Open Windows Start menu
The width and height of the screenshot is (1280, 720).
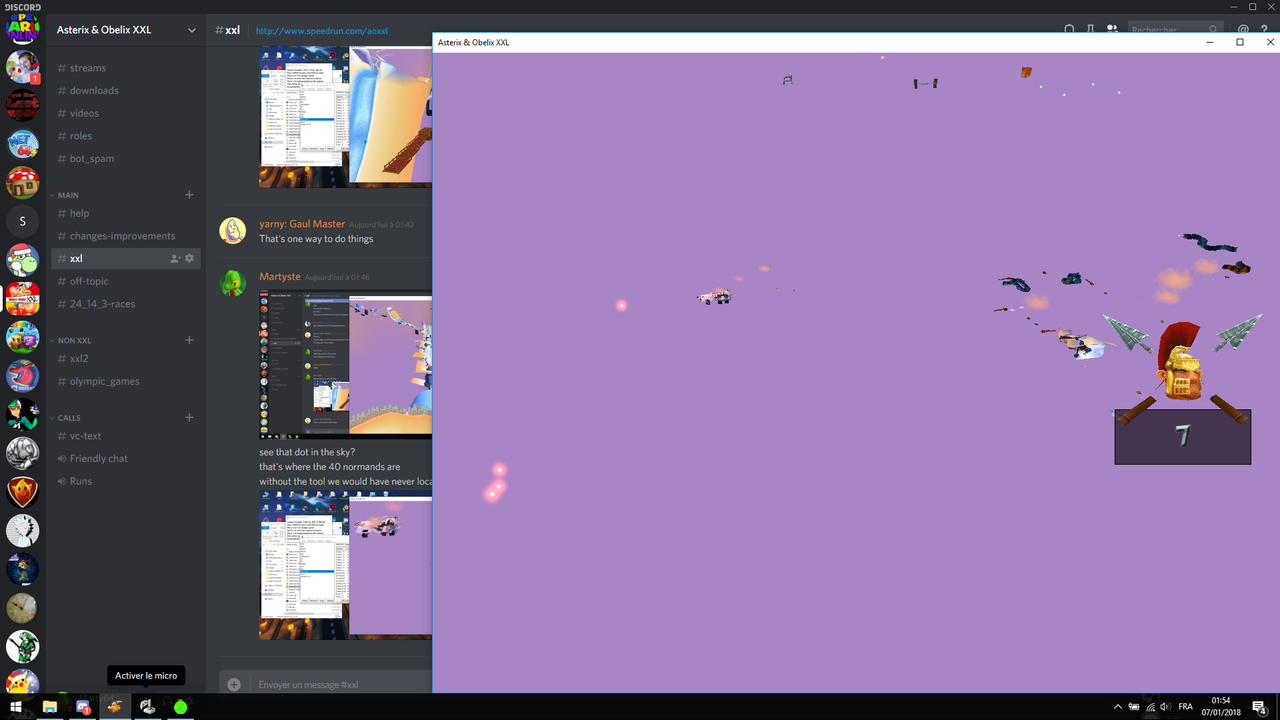pyautogui.click(x=16, y=707)
